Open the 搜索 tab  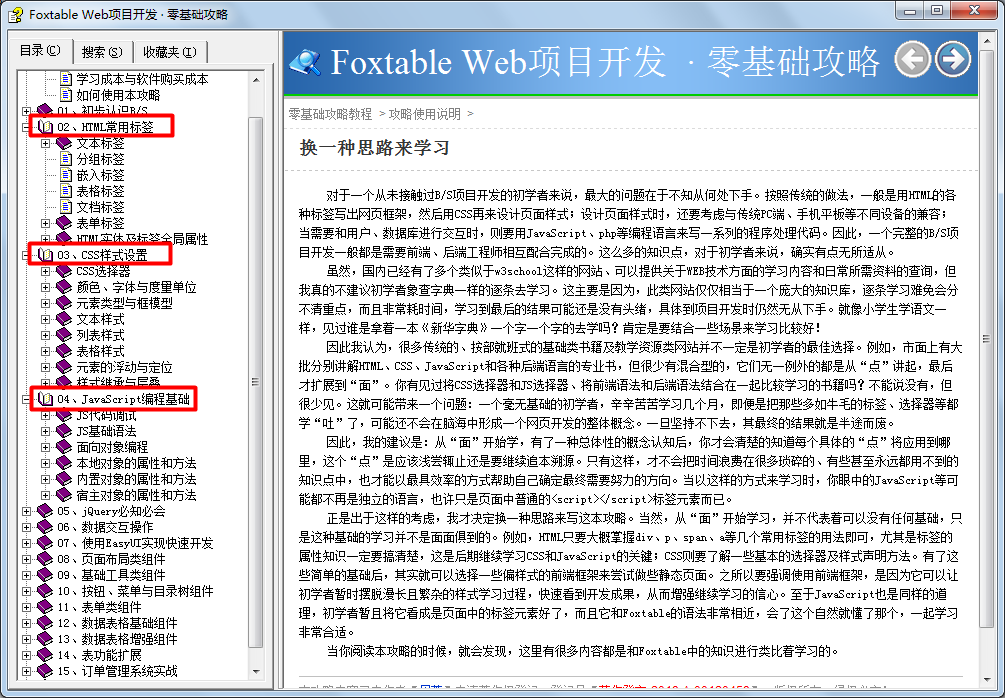102,52
